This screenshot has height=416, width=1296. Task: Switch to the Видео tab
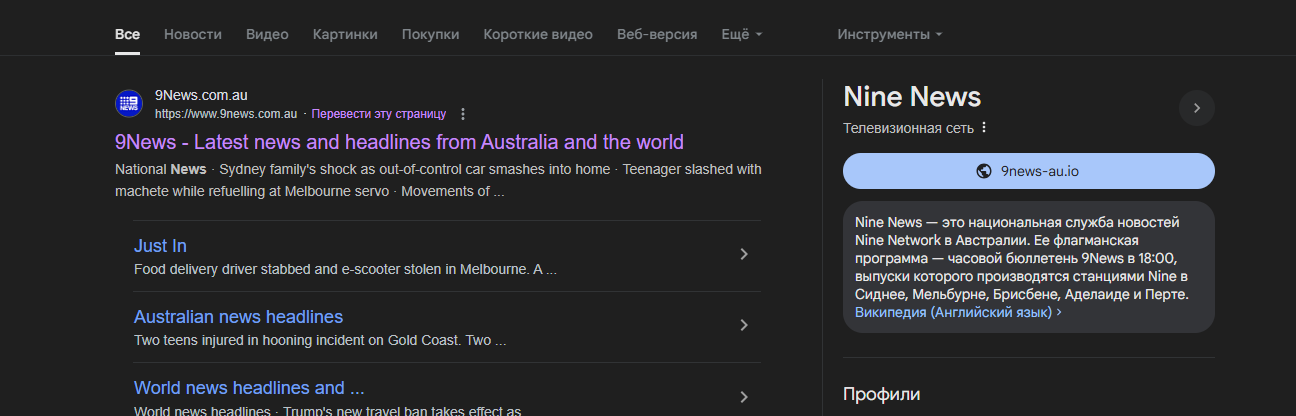pos(267,34)
